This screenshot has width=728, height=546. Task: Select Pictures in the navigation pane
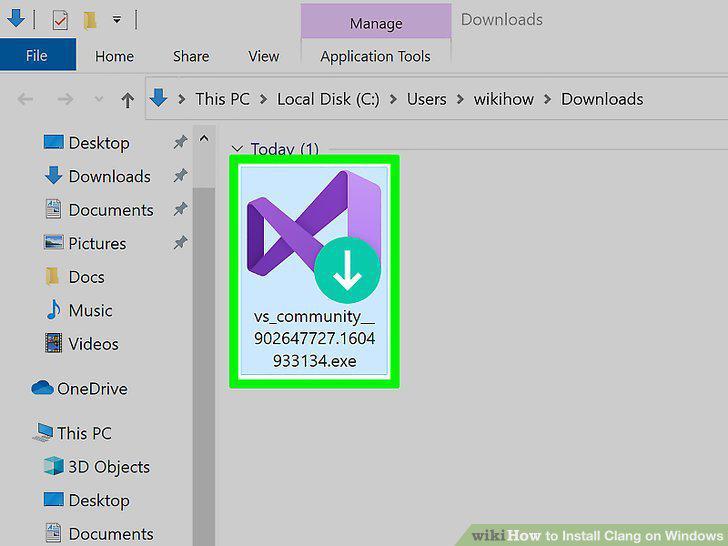tap(85, 243)
